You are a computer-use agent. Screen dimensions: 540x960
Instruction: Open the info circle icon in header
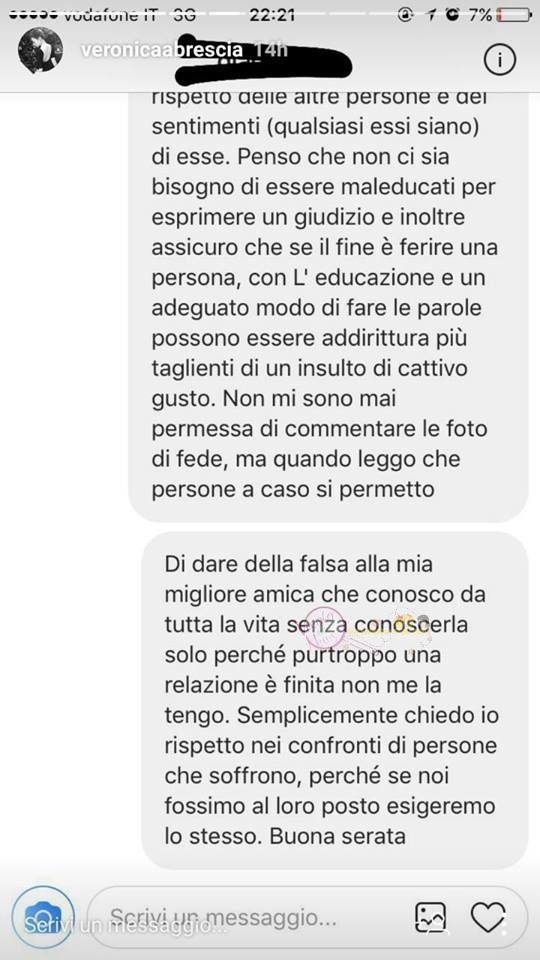[500, 59]
